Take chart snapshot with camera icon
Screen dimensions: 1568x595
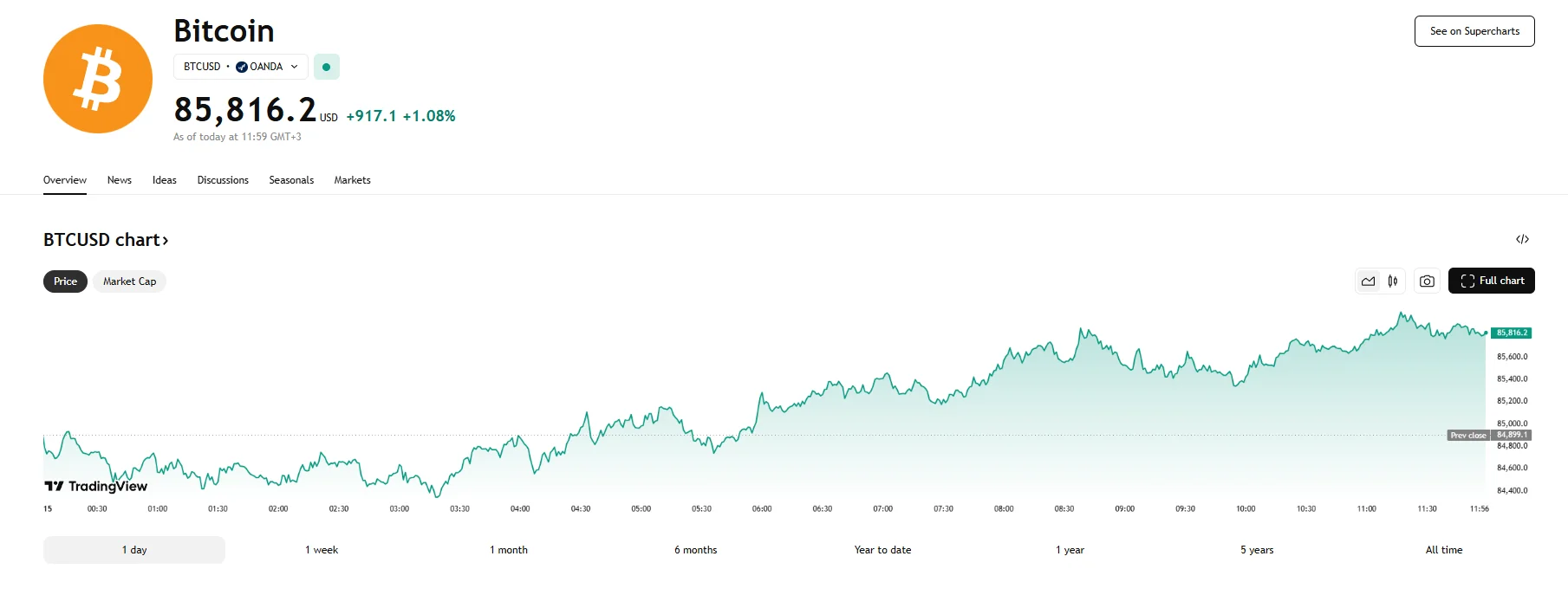pyautogui.click(x=1427, y=281)
